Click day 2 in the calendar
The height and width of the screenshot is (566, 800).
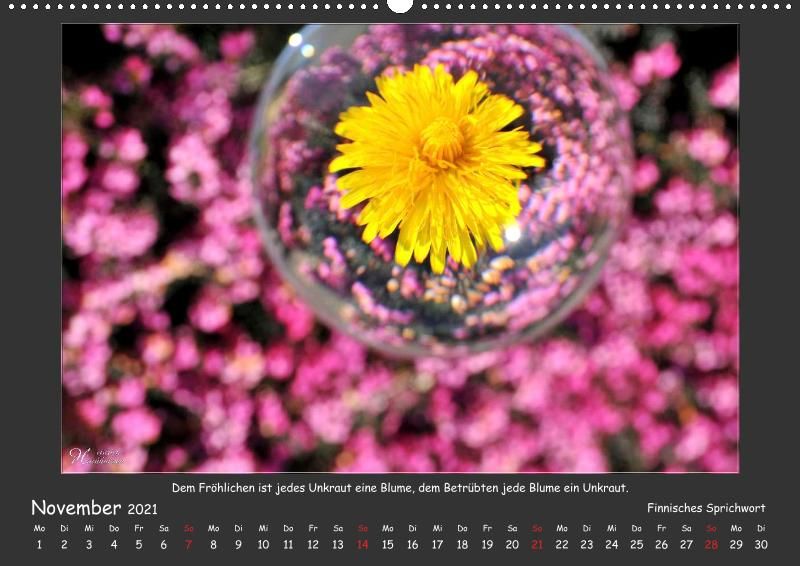click(64, 545)
